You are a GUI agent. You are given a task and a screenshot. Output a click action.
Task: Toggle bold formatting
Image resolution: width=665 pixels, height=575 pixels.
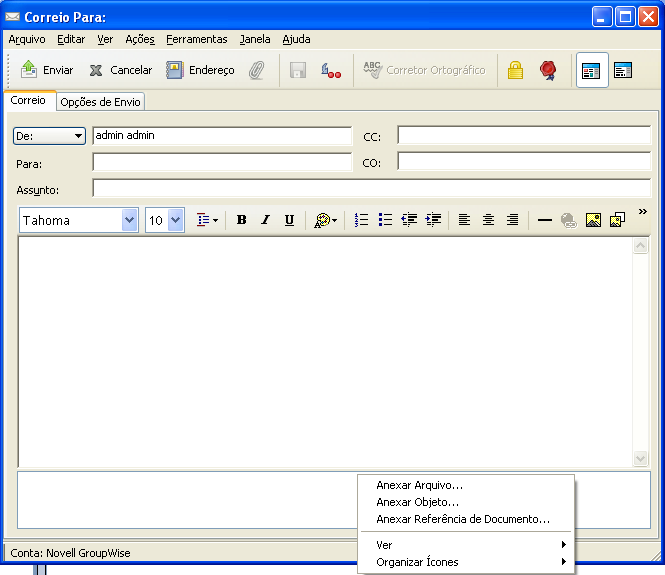[241, 220]
